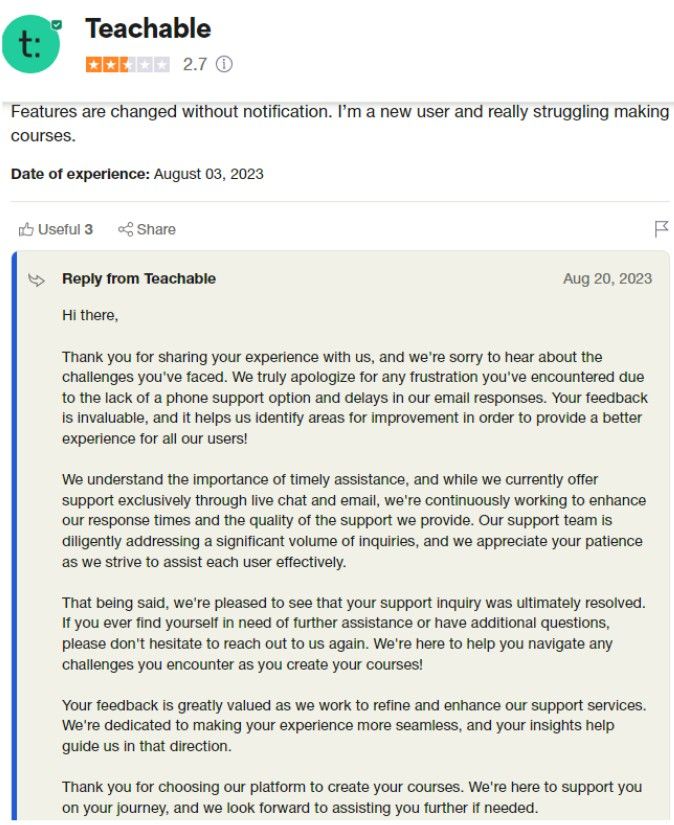
Task: Click the "Reply from Teachable" heading
Action: [x=139, y=279]
